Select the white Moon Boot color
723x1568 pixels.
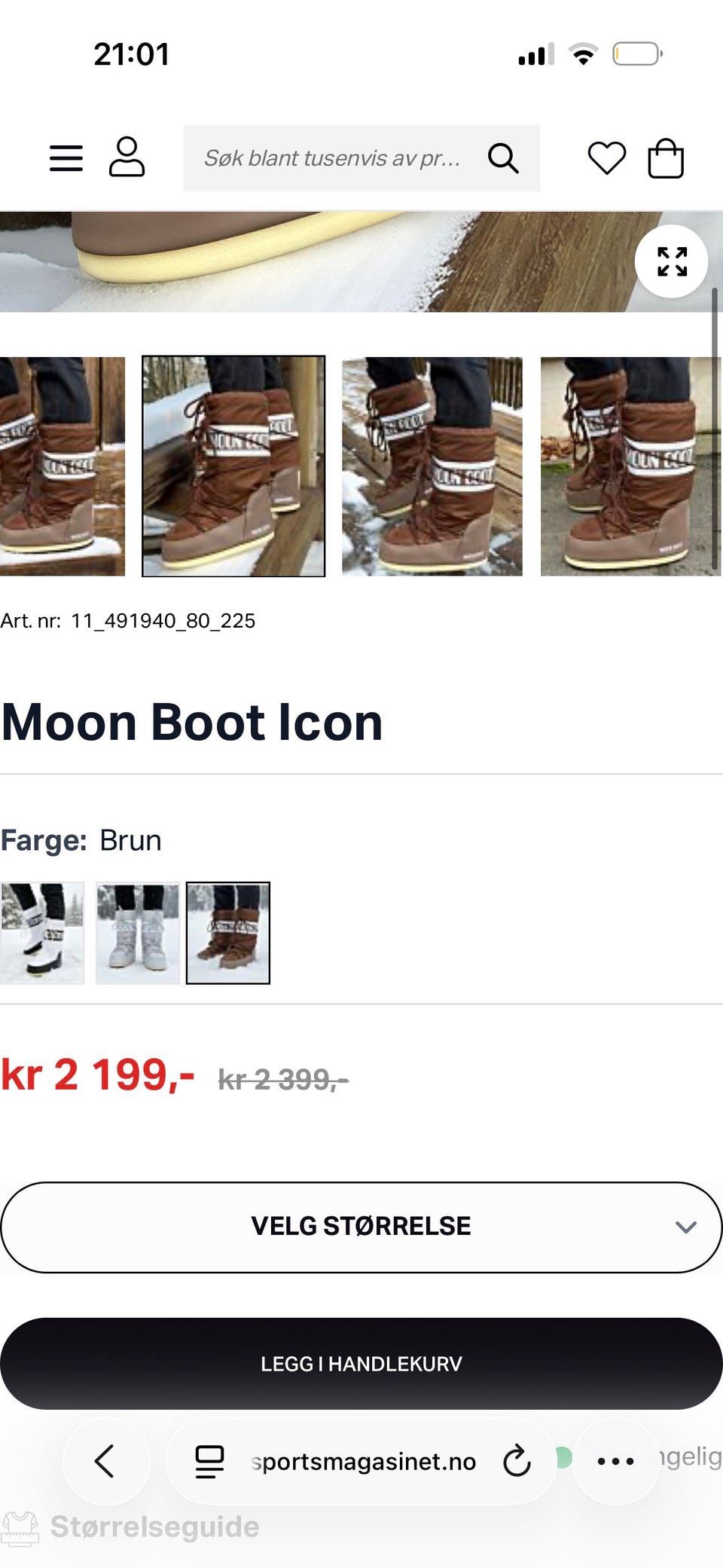42,933
